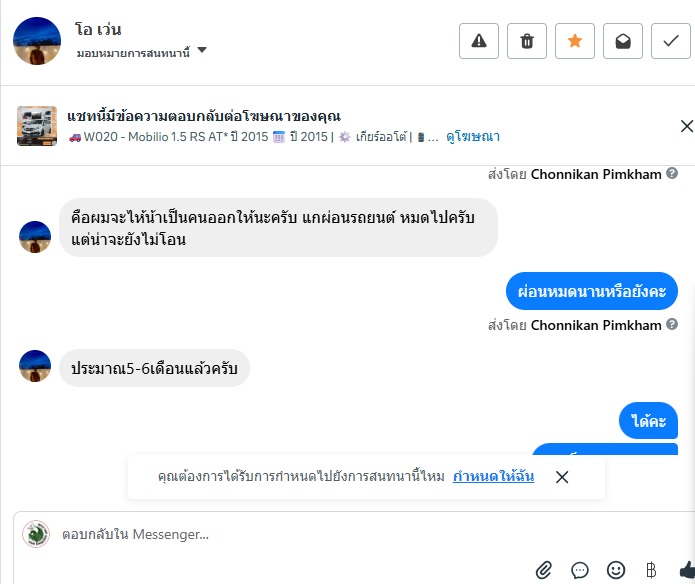Delete conversation with the trash icon

click(527, 41)
